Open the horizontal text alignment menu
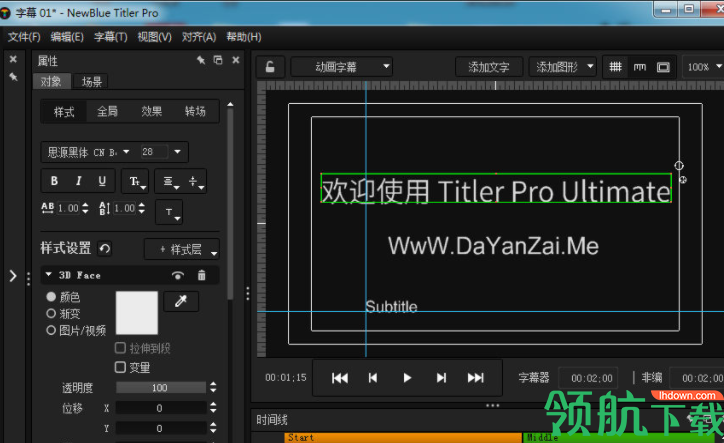The height and width of the screenshot is (443, 724). [170, 182]
